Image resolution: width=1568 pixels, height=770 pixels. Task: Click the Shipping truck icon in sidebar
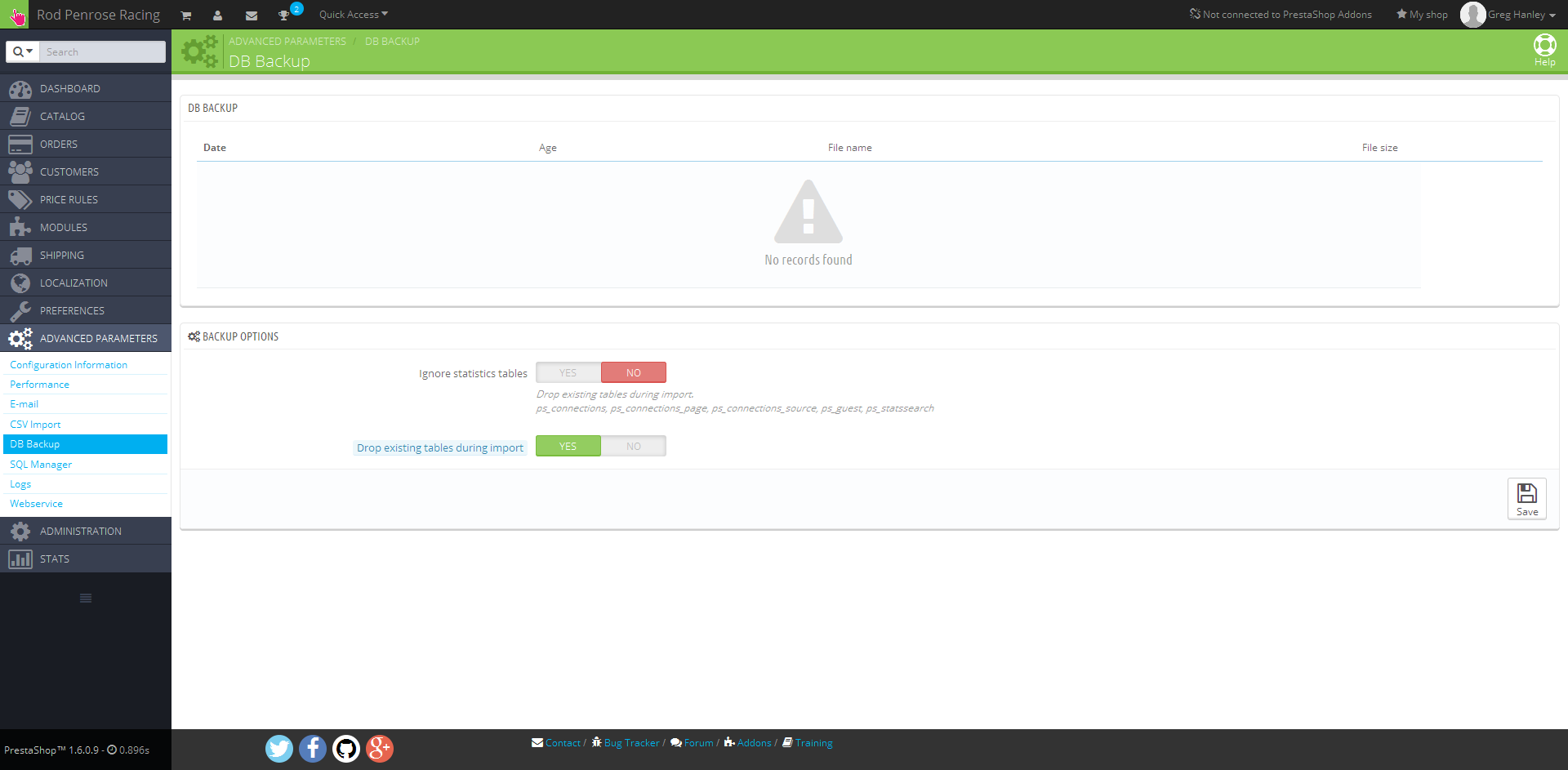[20, 256]
